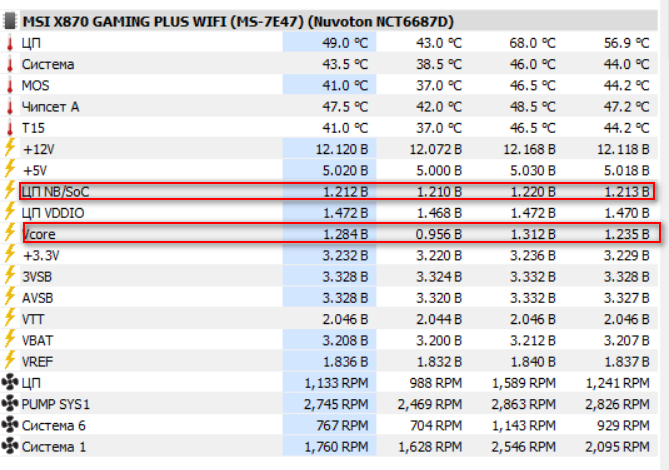Select the 3VSB label
This screenshot has width=669, height=470.
point(37,277)
